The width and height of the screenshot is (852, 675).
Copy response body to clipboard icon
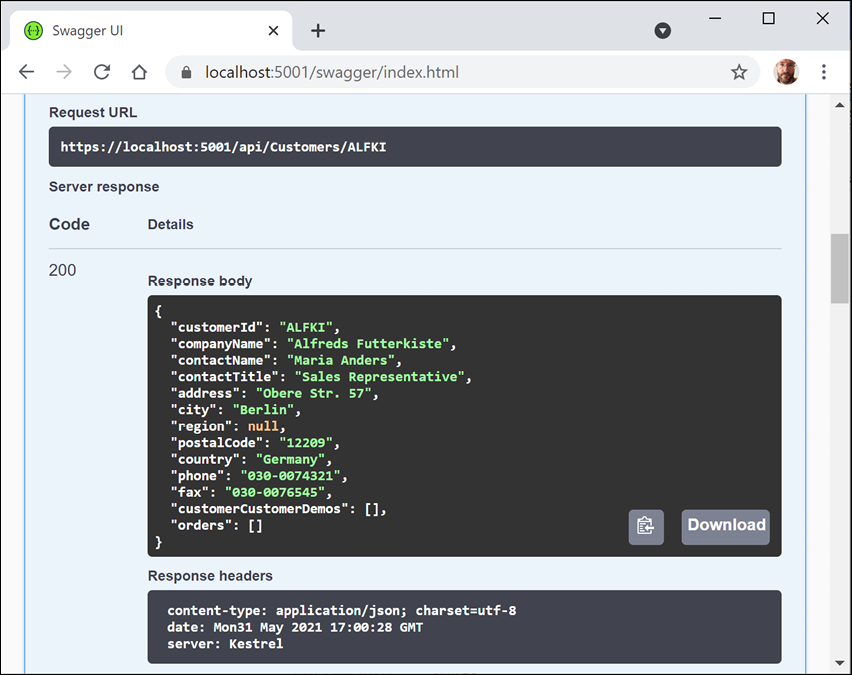646,527
